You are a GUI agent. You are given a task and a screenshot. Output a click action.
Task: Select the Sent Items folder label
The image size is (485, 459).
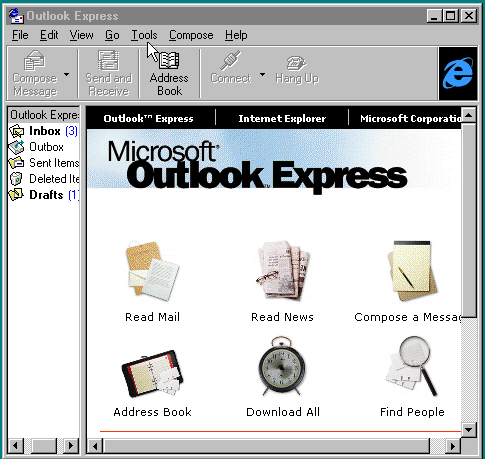[54, 163]
